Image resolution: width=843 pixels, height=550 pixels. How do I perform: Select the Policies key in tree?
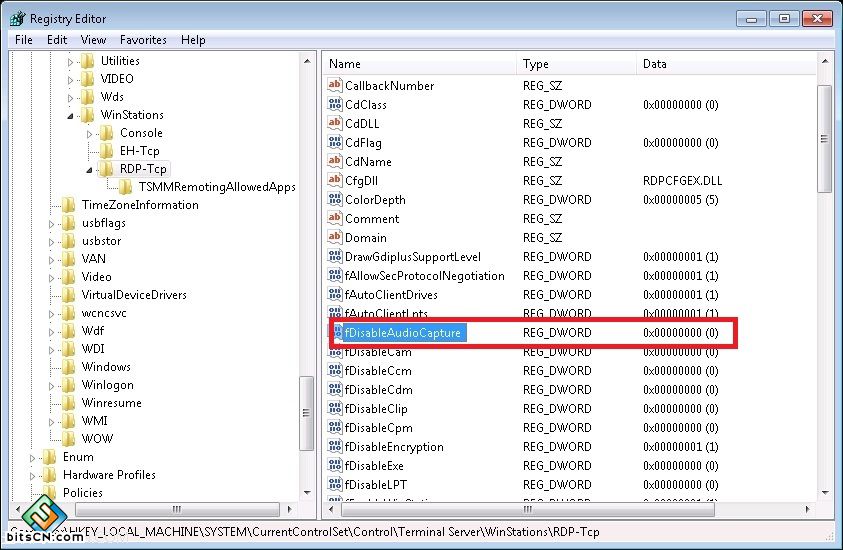point(82,492)
